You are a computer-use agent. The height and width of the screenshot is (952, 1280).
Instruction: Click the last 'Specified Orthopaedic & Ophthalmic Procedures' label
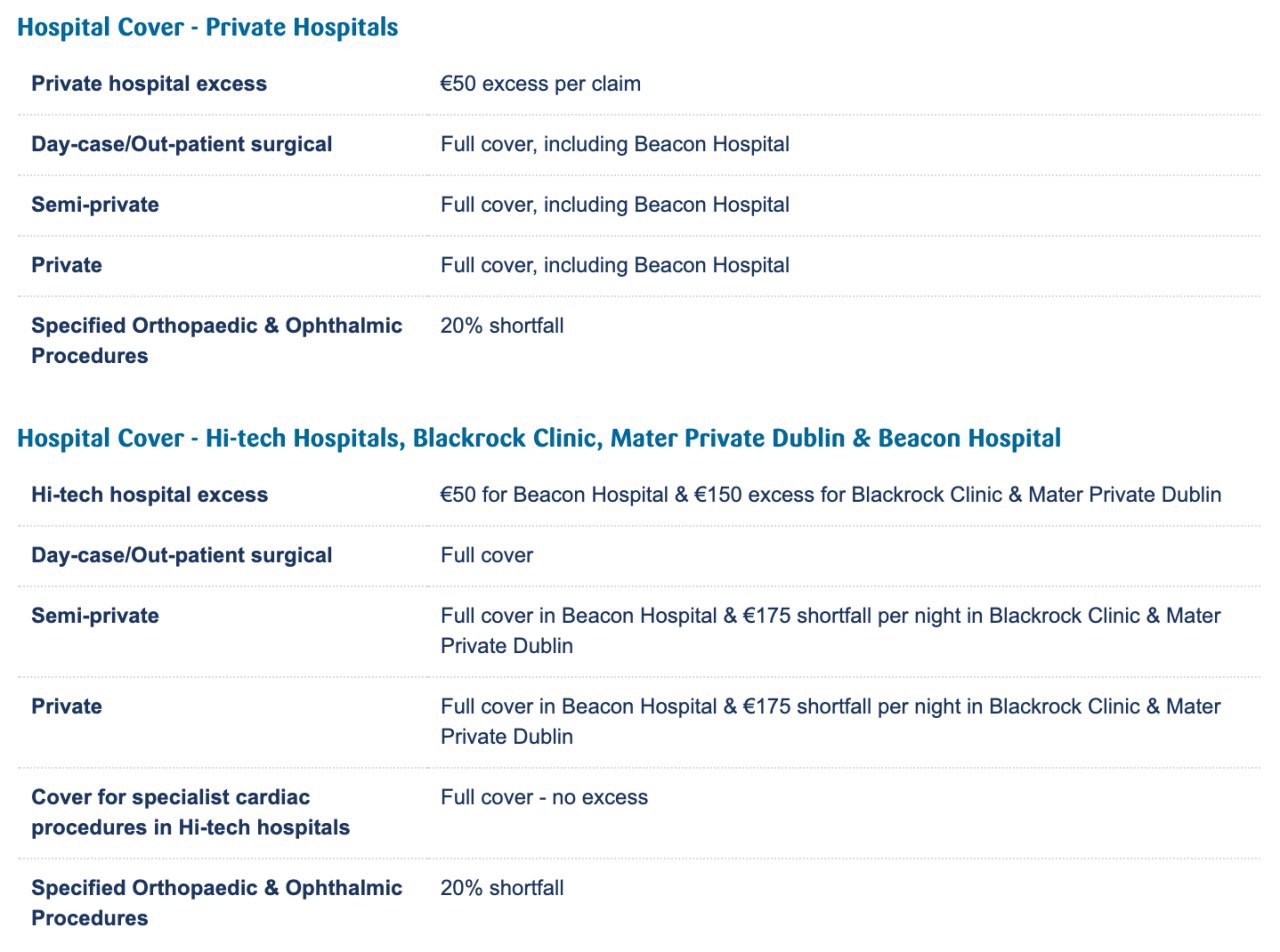coord(217,903)
